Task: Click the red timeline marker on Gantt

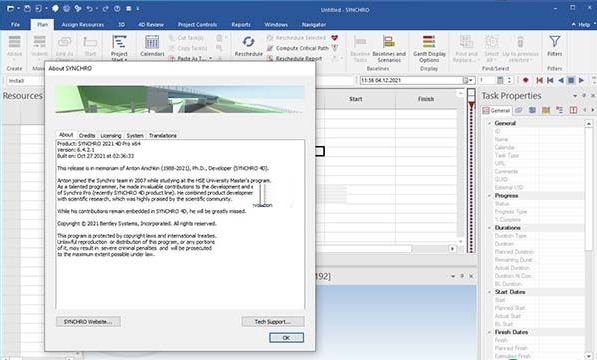Action: click(x=471, y=105)
